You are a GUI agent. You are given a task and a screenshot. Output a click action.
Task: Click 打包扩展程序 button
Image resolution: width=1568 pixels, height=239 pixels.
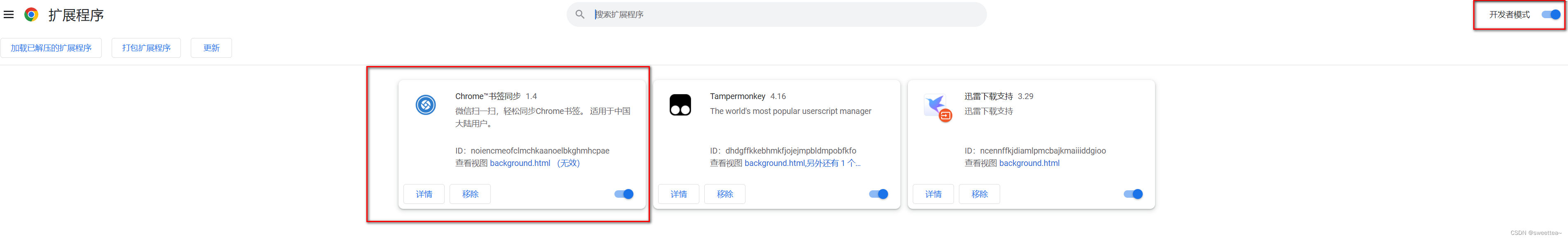(x=146, y=47)
